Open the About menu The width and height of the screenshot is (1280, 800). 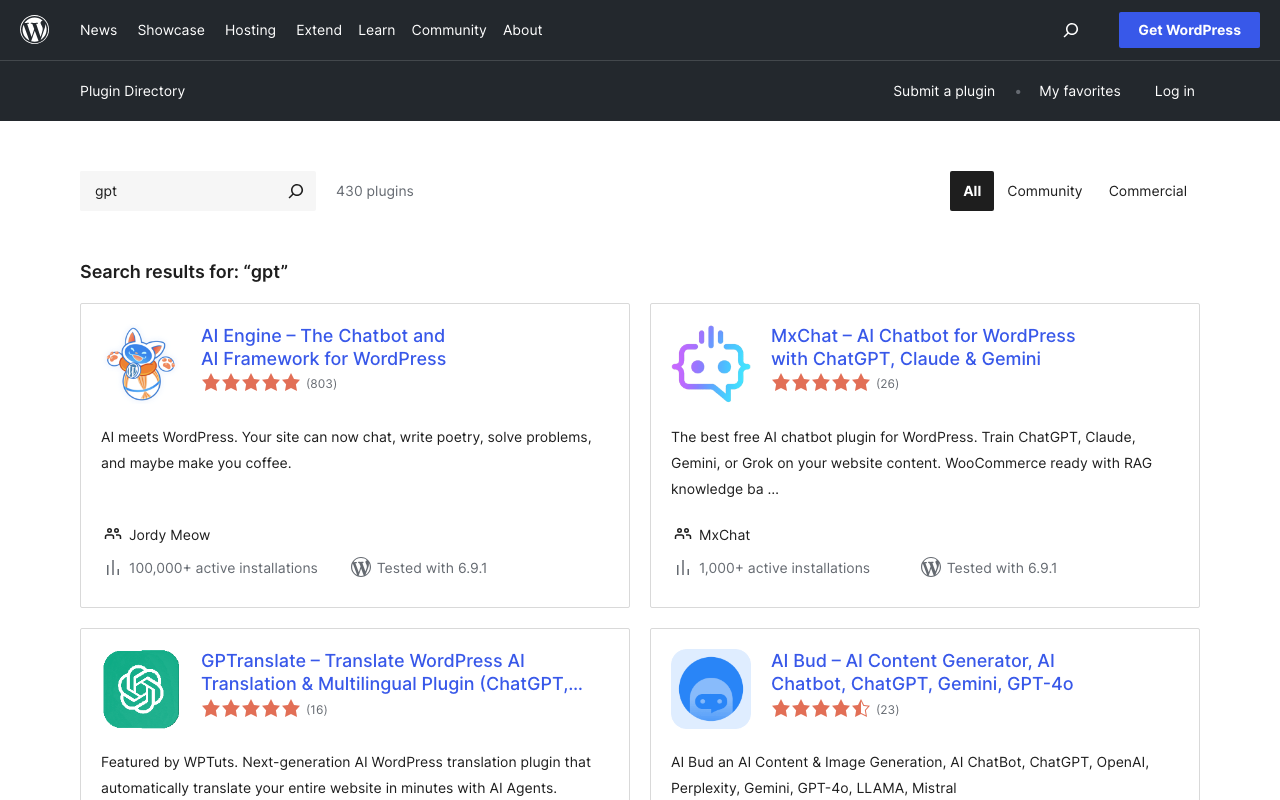(x=523, y=30)
